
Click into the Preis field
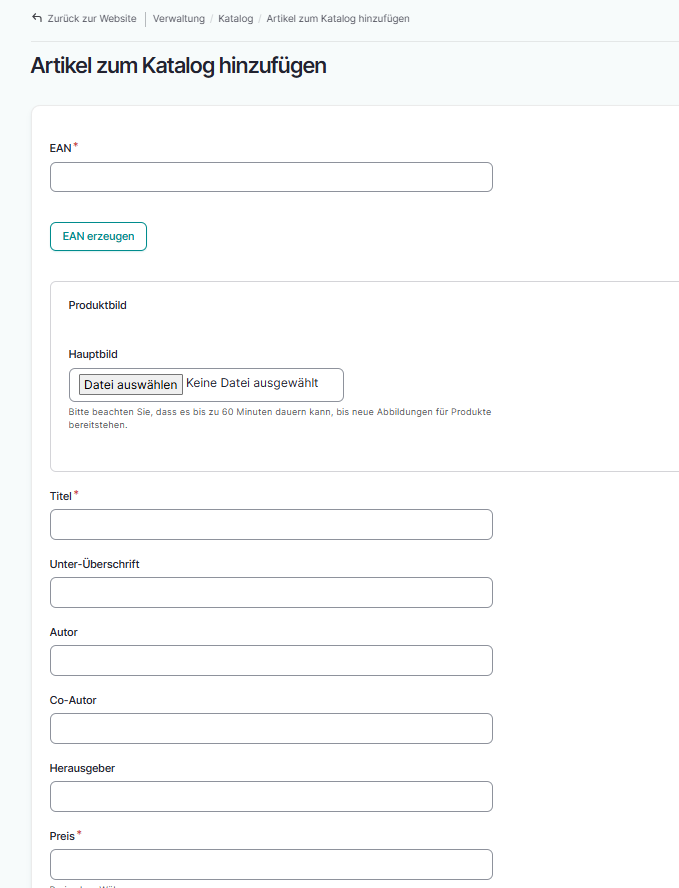[271, 864]
